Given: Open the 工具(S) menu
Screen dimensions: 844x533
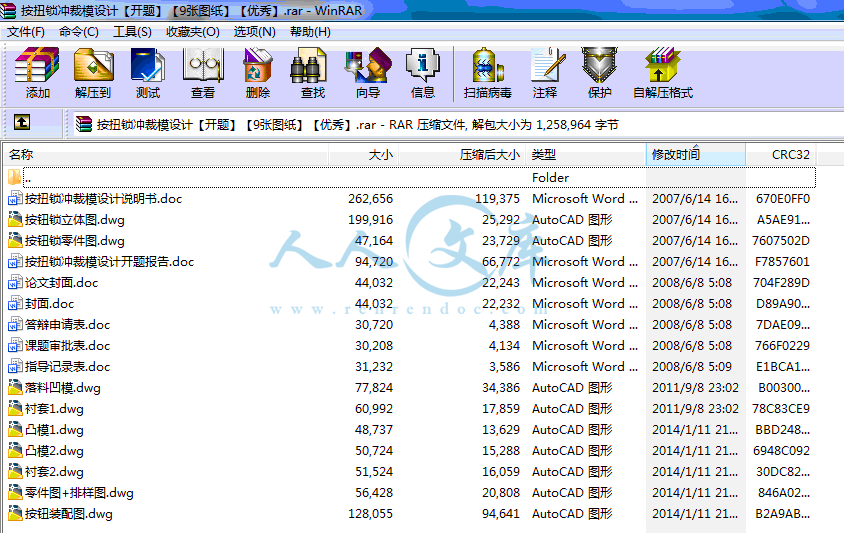Looking at the screenshot, I should [x=132, y=32].
